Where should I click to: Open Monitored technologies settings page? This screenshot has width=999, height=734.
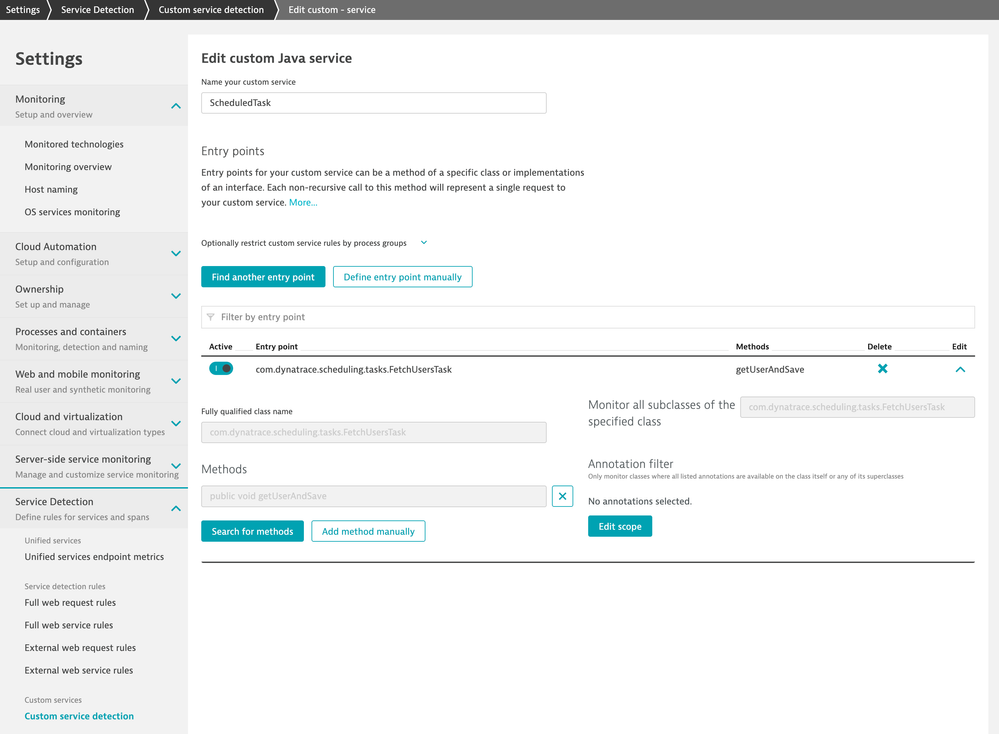click(74, 144)
